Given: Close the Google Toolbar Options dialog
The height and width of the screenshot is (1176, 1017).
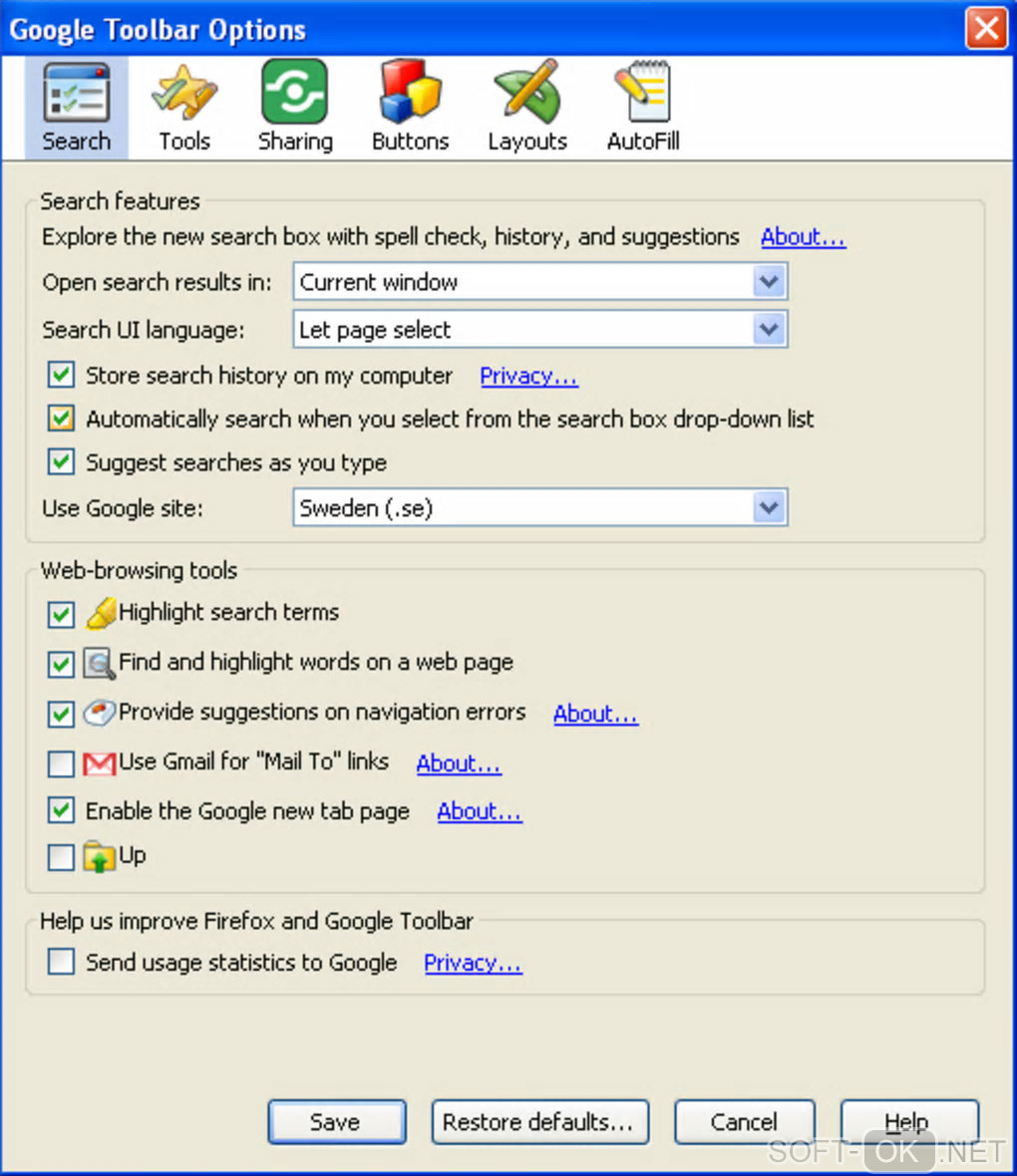Looking at the screenshot, I should (x=986, y=29).
